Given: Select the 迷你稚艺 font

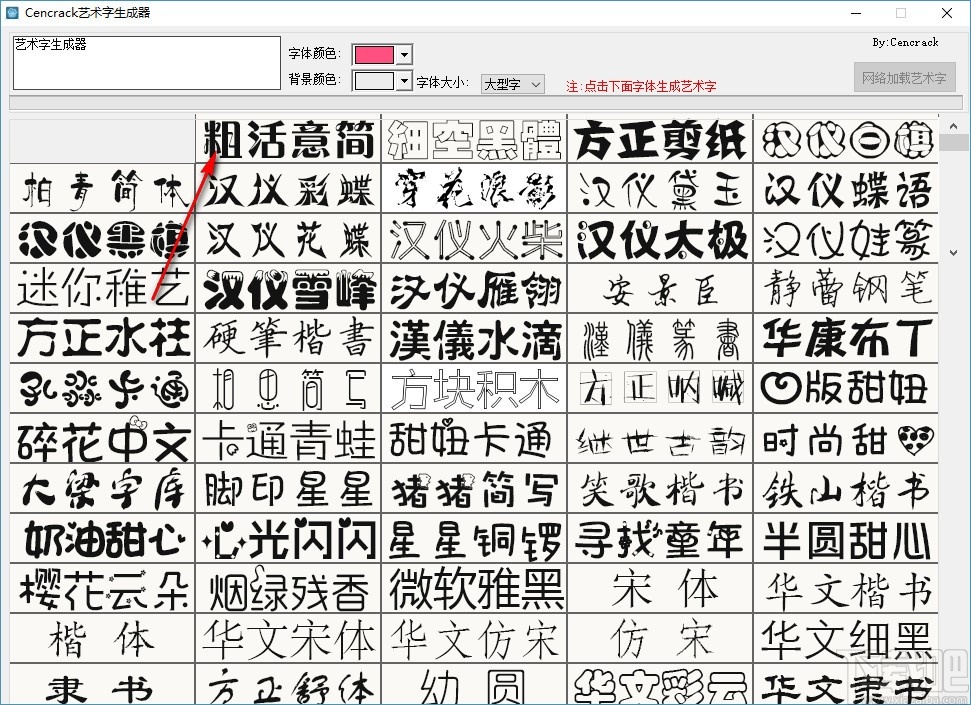Looking at the screenshot, I should coord(100,290).
